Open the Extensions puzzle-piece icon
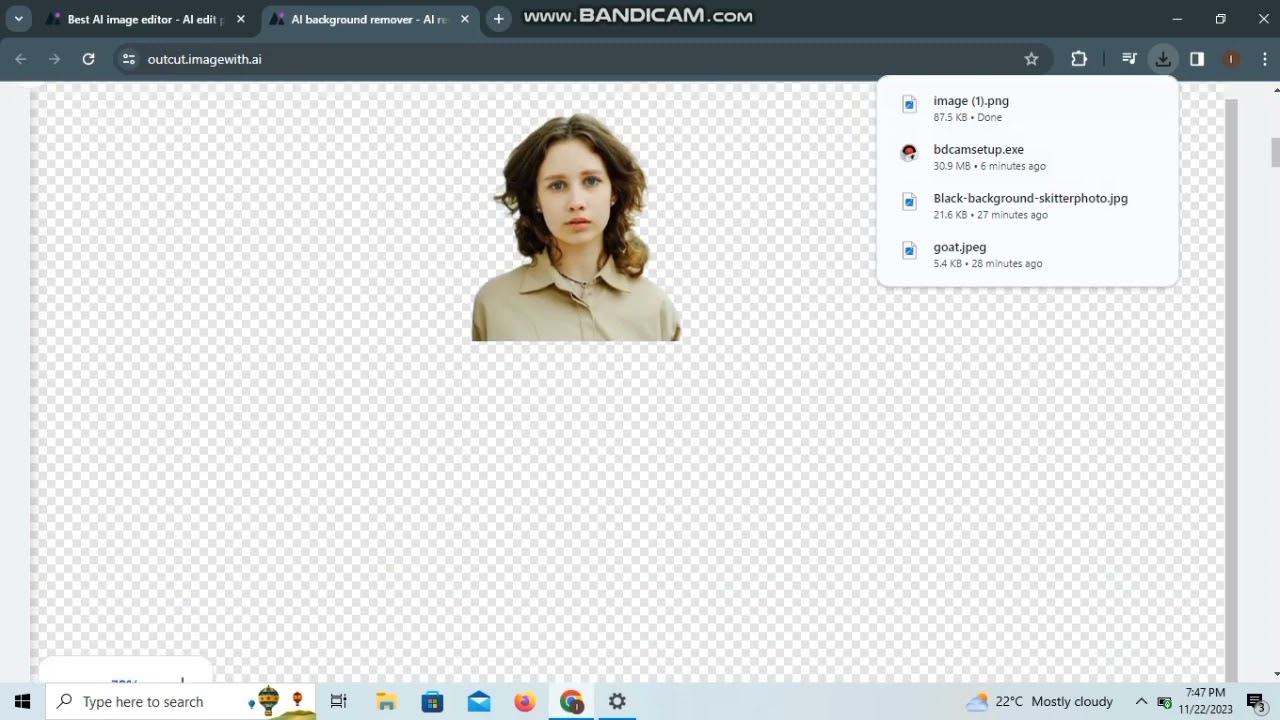This screenshot has width=1280, height=720. (x=1078, y=59)
